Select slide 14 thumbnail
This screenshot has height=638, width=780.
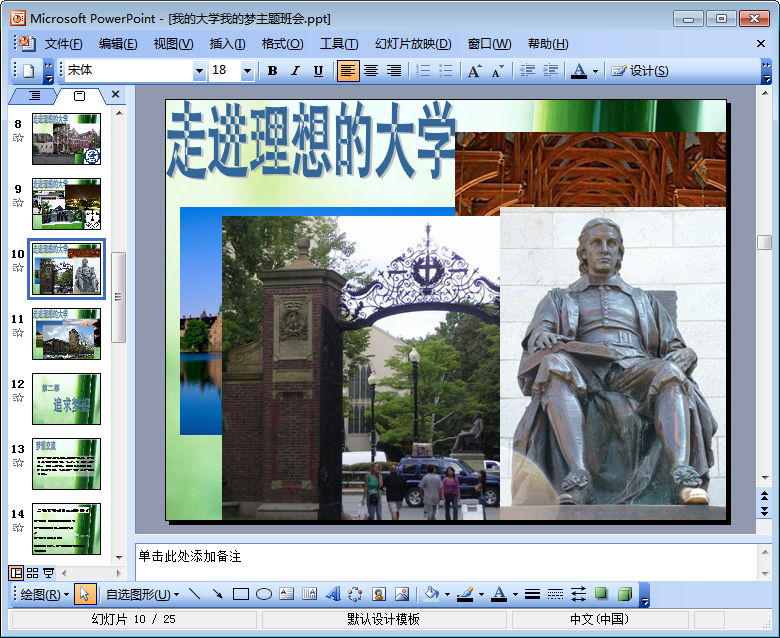click(x=67, y=529)
